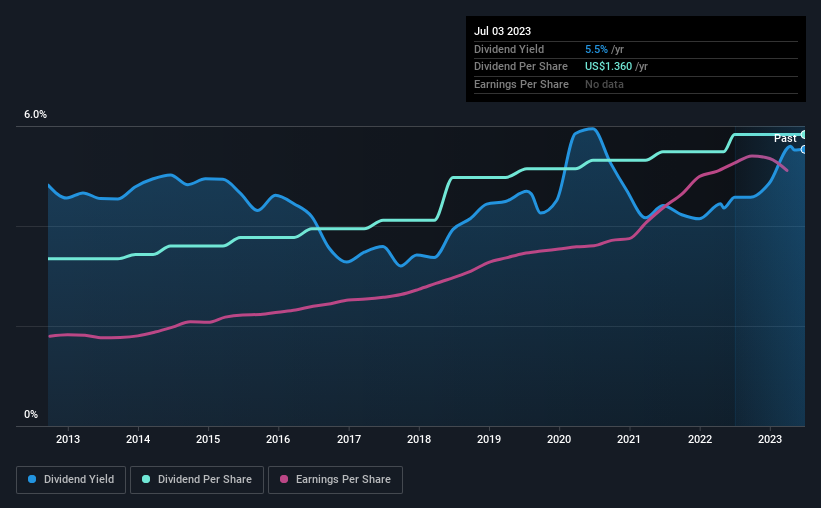Click the 2023 x-axis label
The width and height of the screenshot is (821, 508).
(x=770, y=439)
